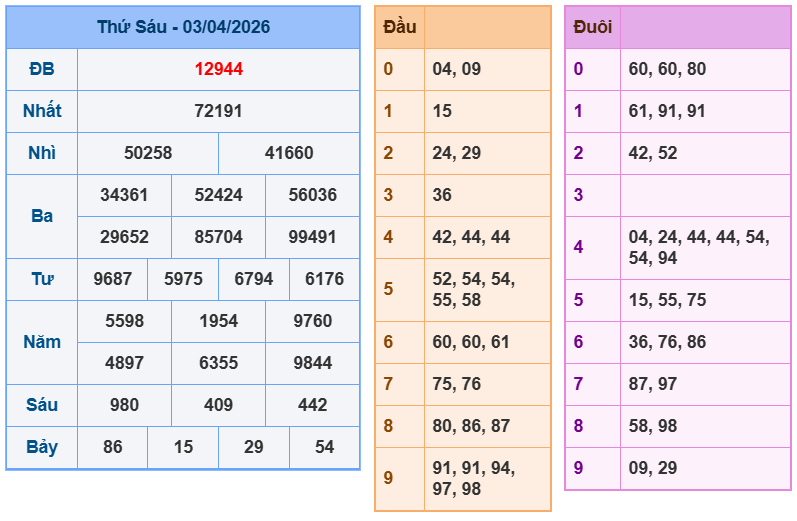Click Đuôi row 2 values 42, 52
The image size is (797, 521).
(653, 153)
